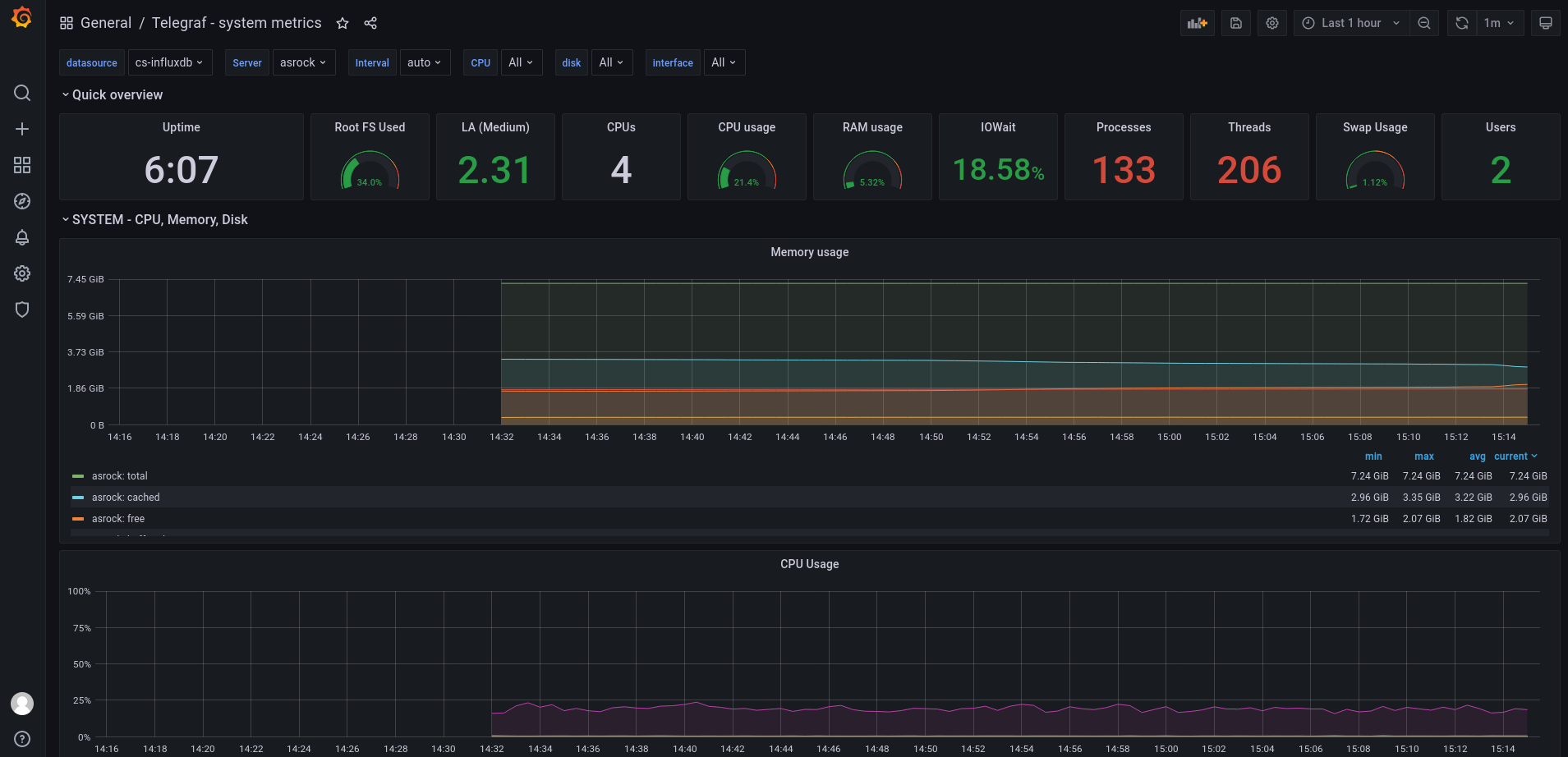Sort legend by avg column
The width and height of the screenshot is (1568, 757).
point(1477,456)
